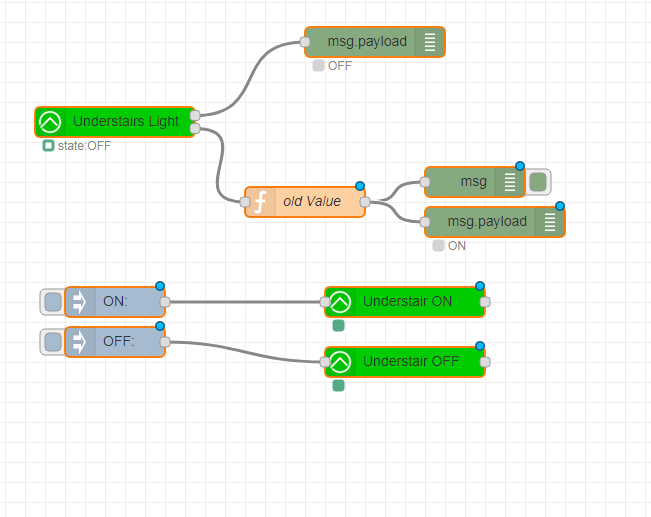Viewport: 651px width, 517px height.
Task: Click Understair OFF output port
Action: 485,362
